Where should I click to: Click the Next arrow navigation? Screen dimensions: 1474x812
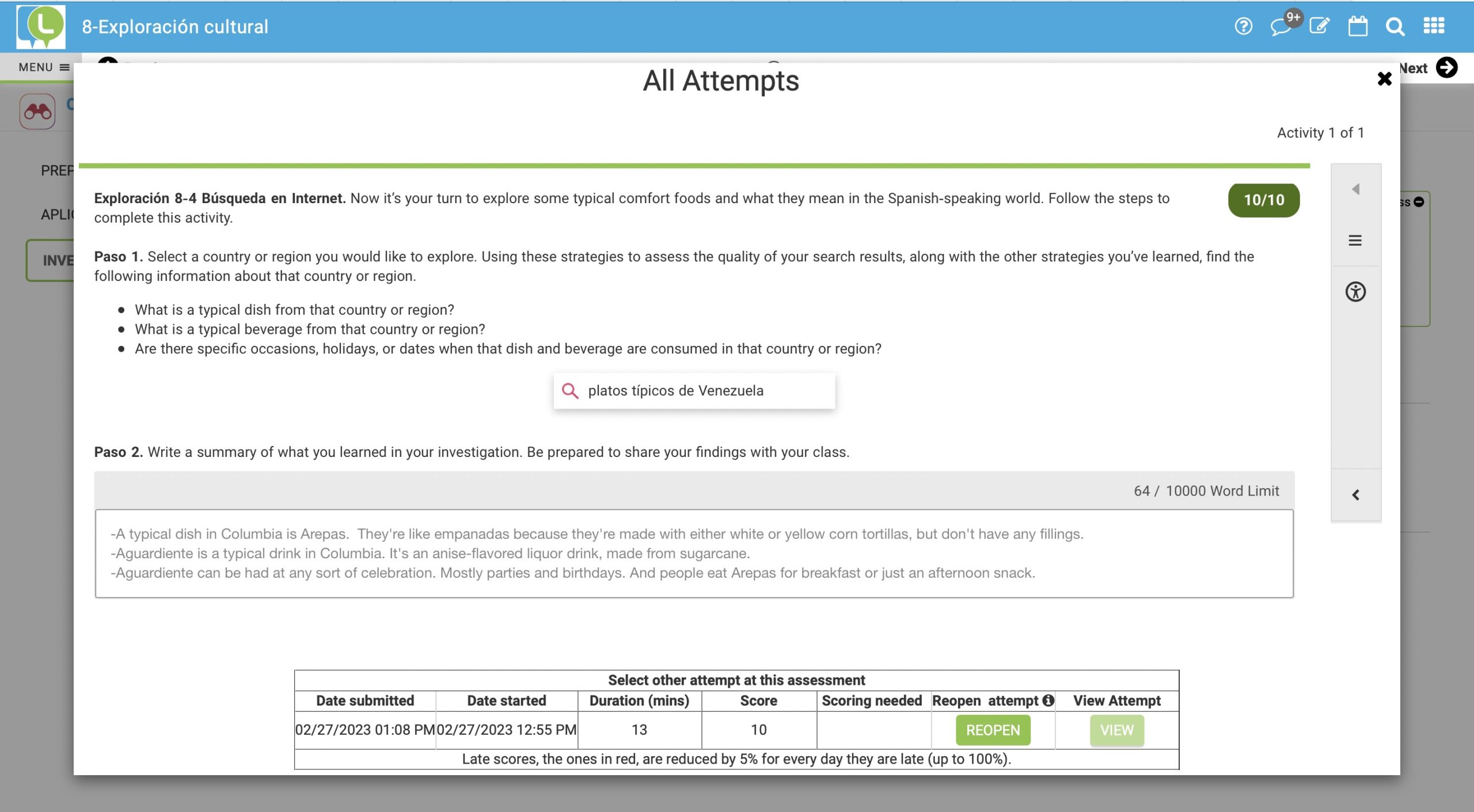[1446, 68]
